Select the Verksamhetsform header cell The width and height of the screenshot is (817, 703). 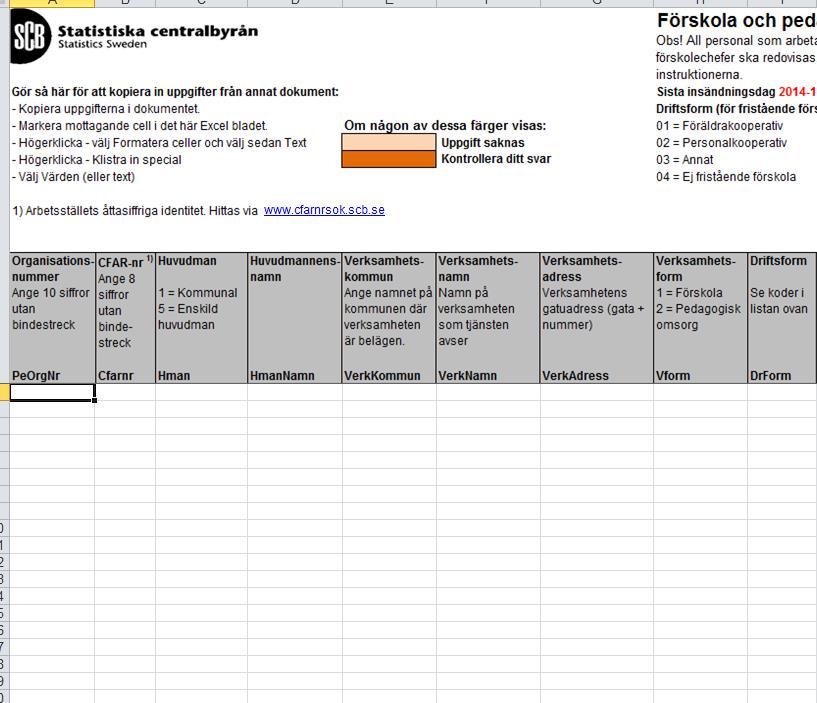coord(701,318)
